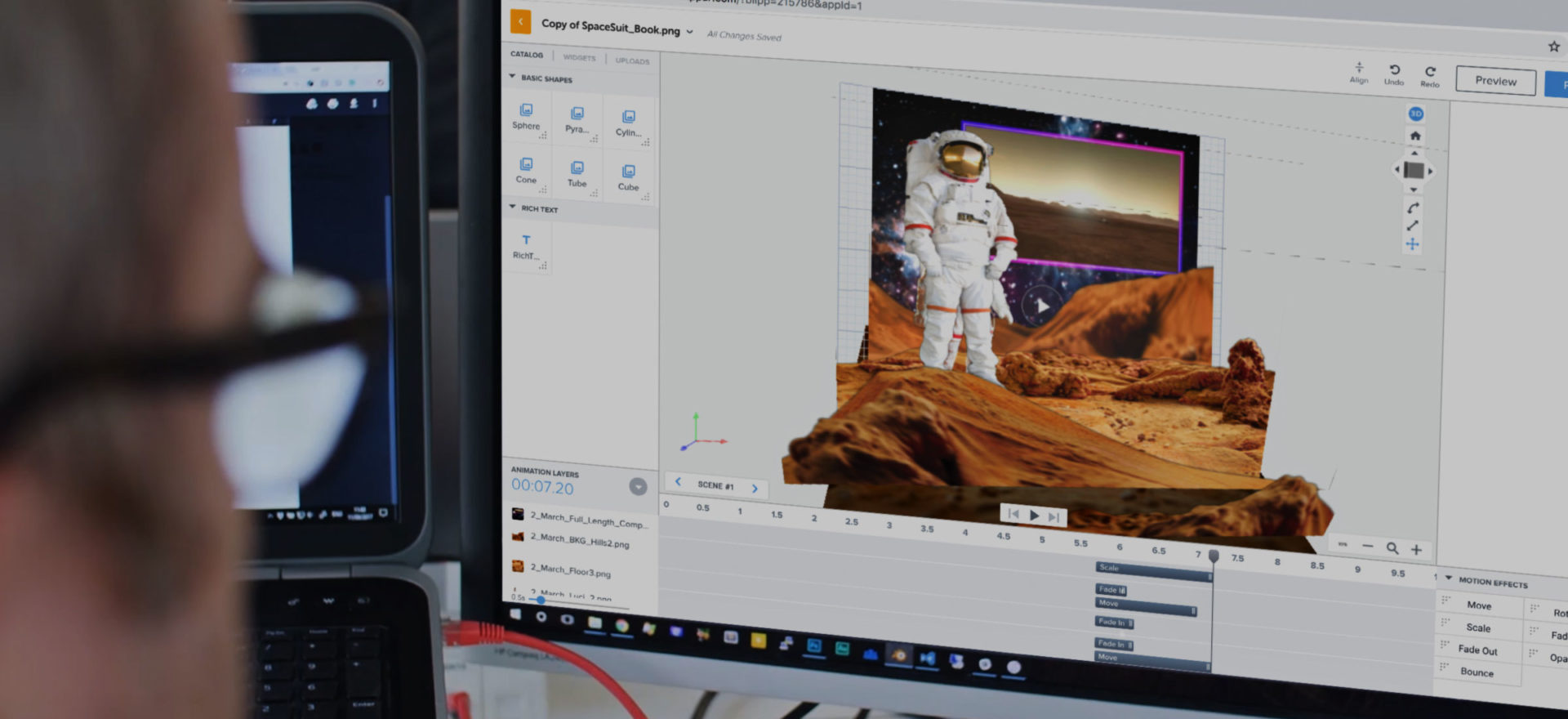Insert a Rich Text element

coord(527,247)
